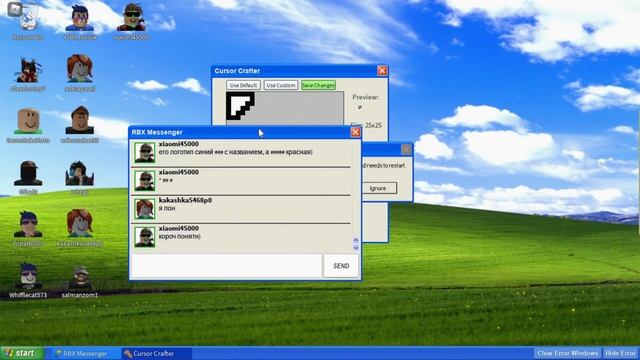Open the blue-haired avatar icon beside the Recycle Bin
Viewport: 640px width, 360px height.
click(x=80, y=19)
